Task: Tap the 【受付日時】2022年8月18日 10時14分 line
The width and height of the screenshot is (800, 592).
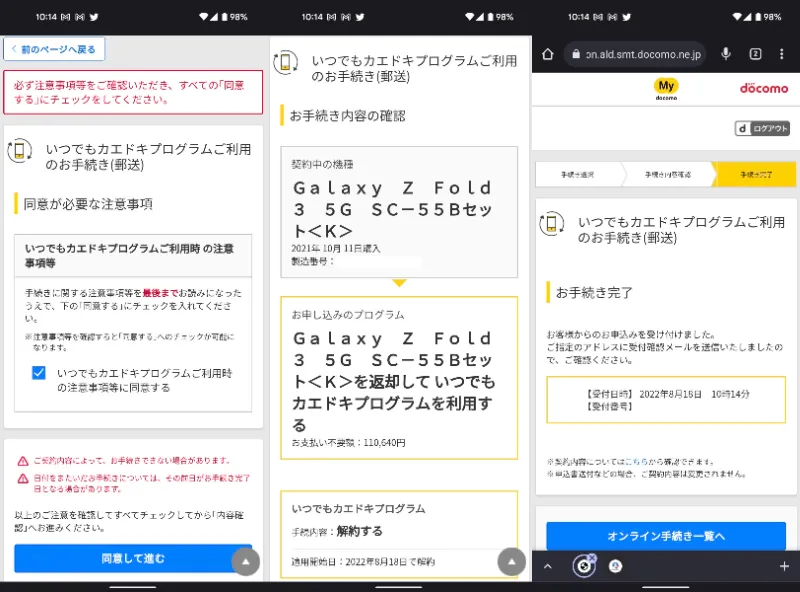Action: pyautogui.click(x=668, y=394)
